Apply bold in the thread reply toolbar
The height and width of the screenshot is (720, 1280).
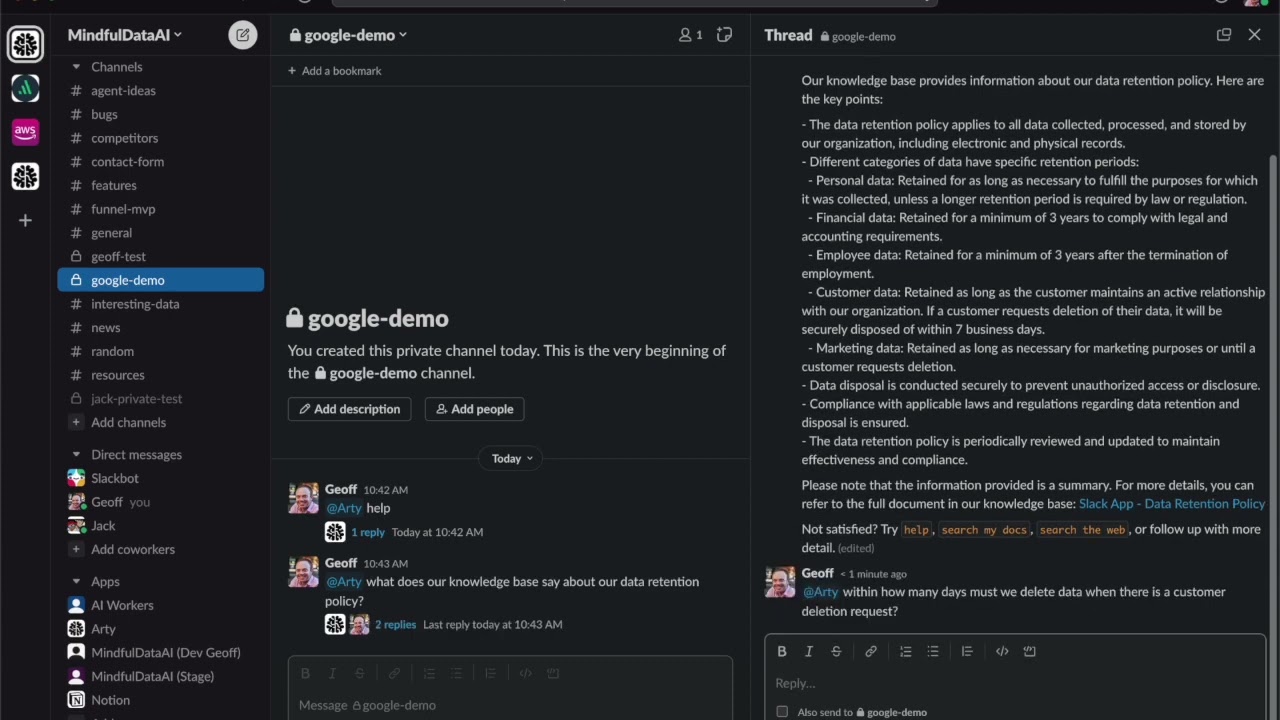(x=782, y=651)
